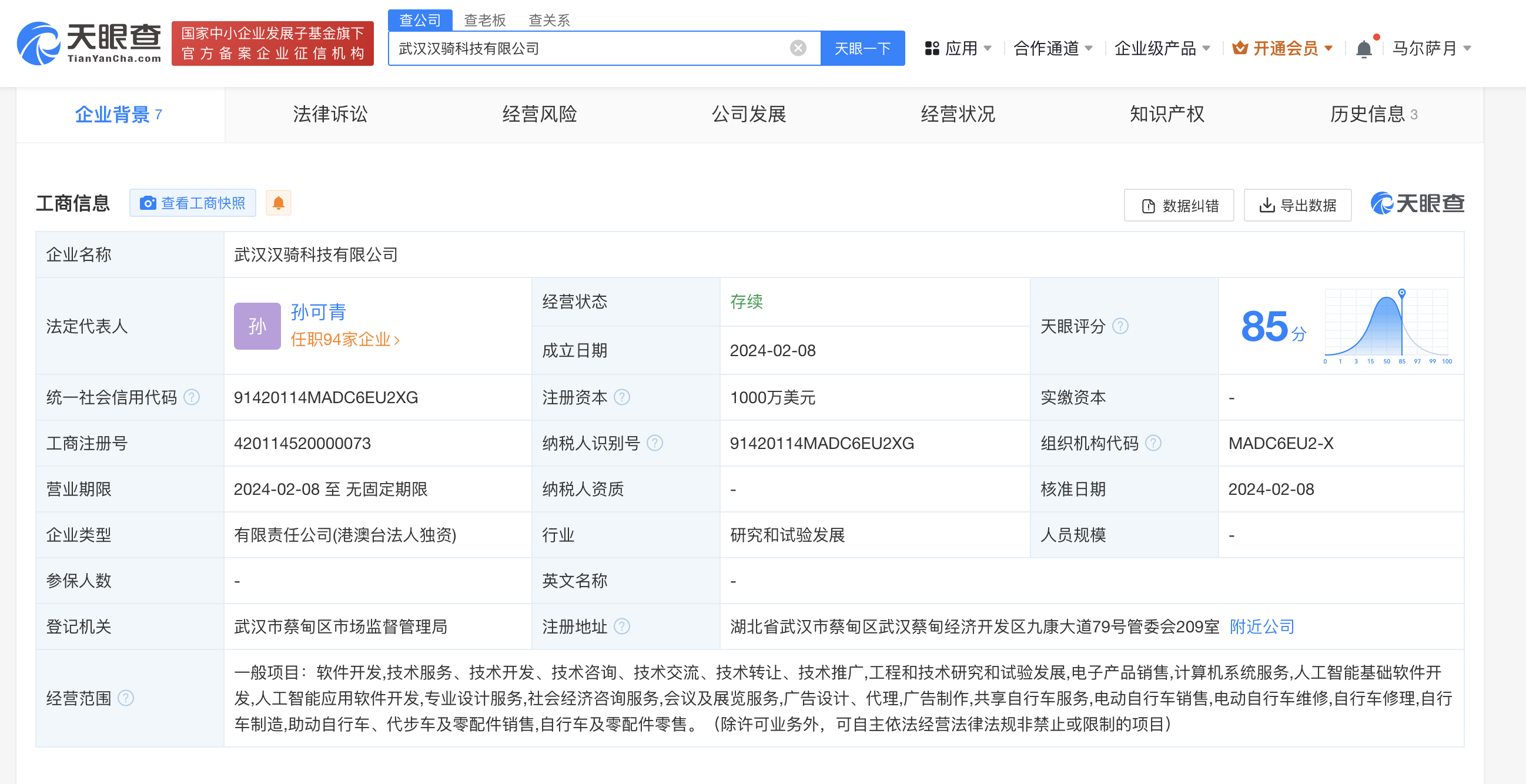Click help icon next to 天眼评分
Viewport: 1526px width, 784px height.
tap(1120, 326)
